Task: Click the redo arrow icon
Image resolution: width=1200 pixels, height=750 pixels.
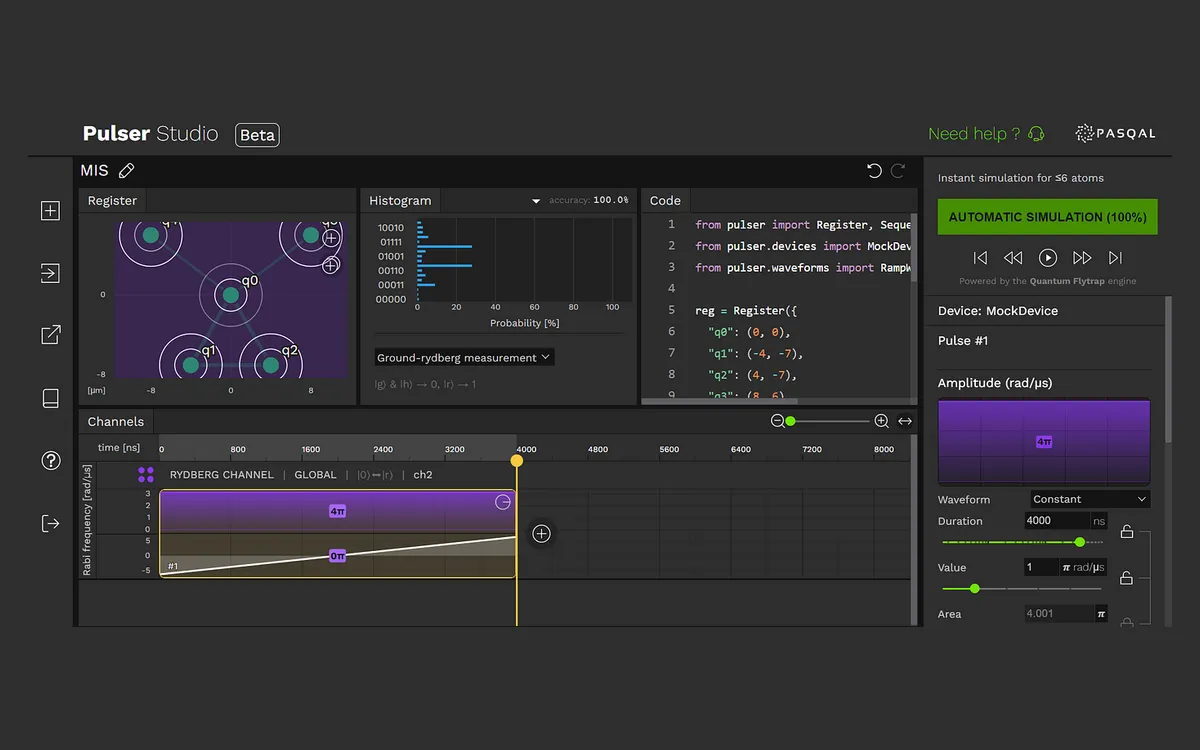Action: [898, 171]
